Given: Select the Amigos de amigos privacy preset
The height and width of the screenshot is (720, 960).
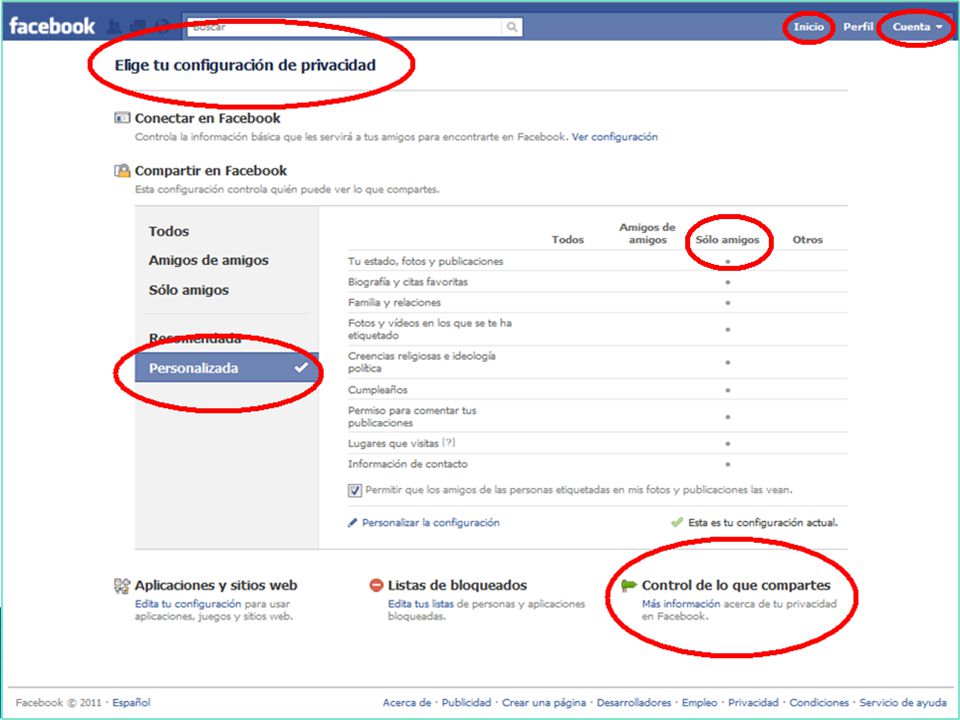Looking at the screenshot, I should pyautogui.click(x=208, y=260).
